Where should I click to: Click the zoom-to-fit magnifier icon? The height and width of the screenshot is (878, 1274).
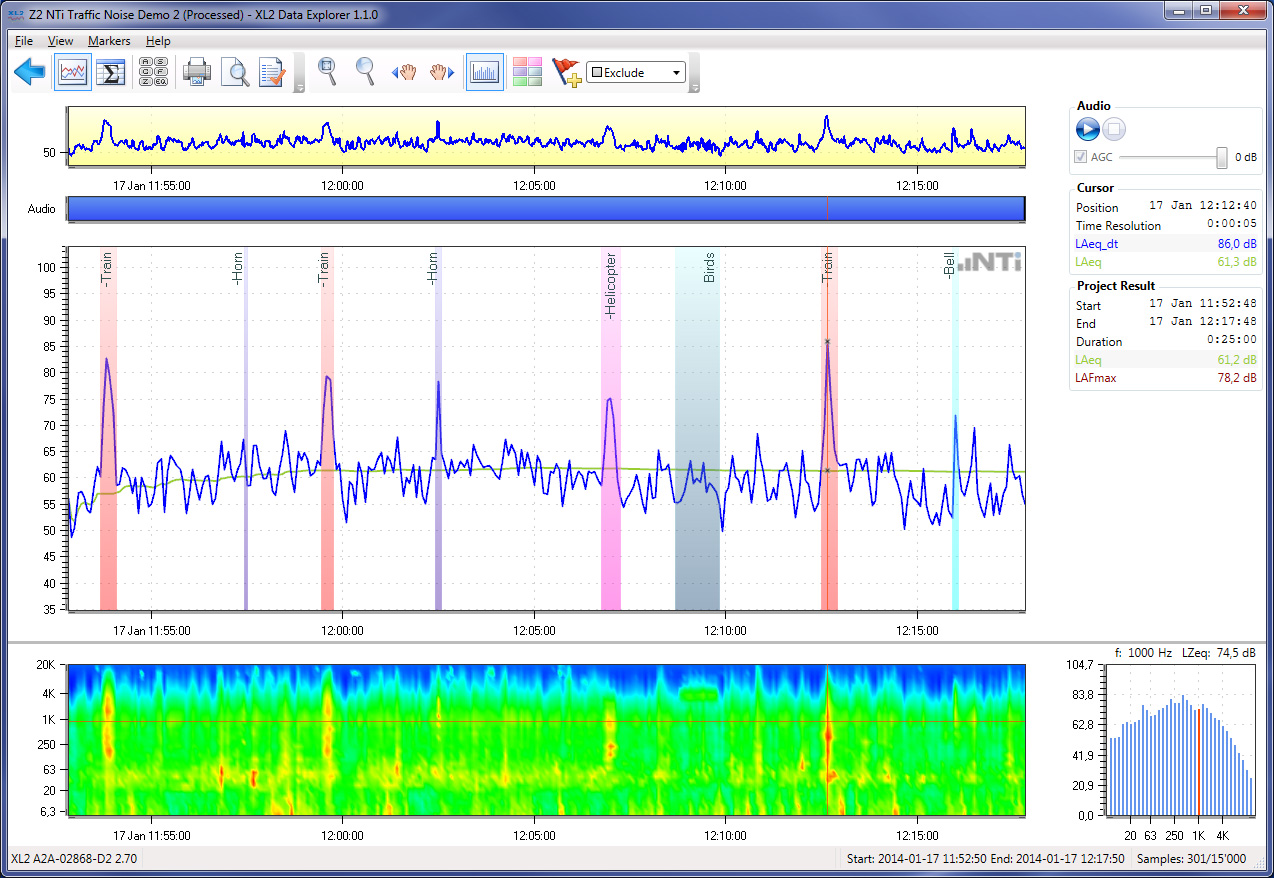(x=327, y=70)
